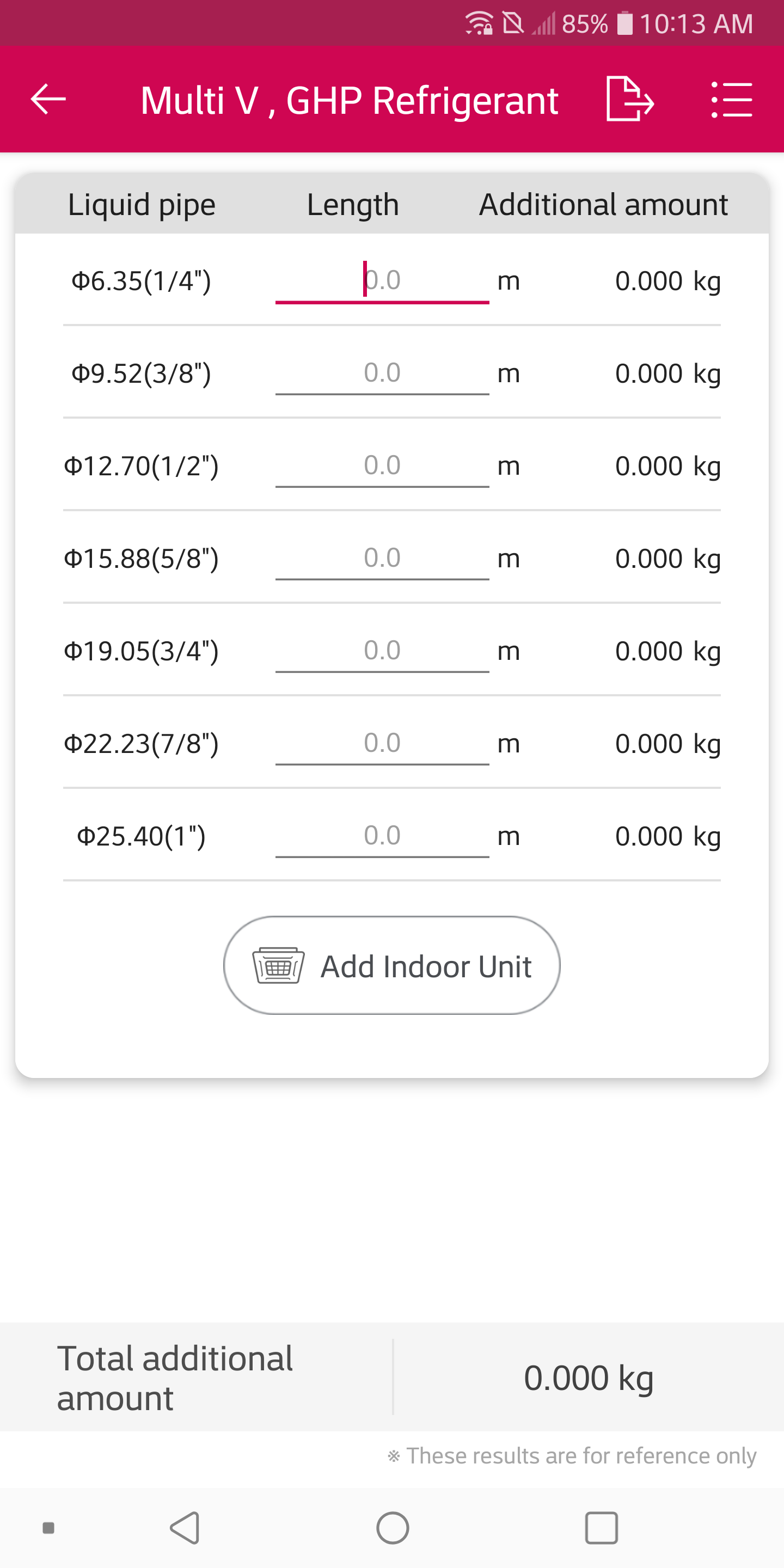Click the Φ19.05(3/4") length input
The image size is (784, 1568).
click(382, 651)
